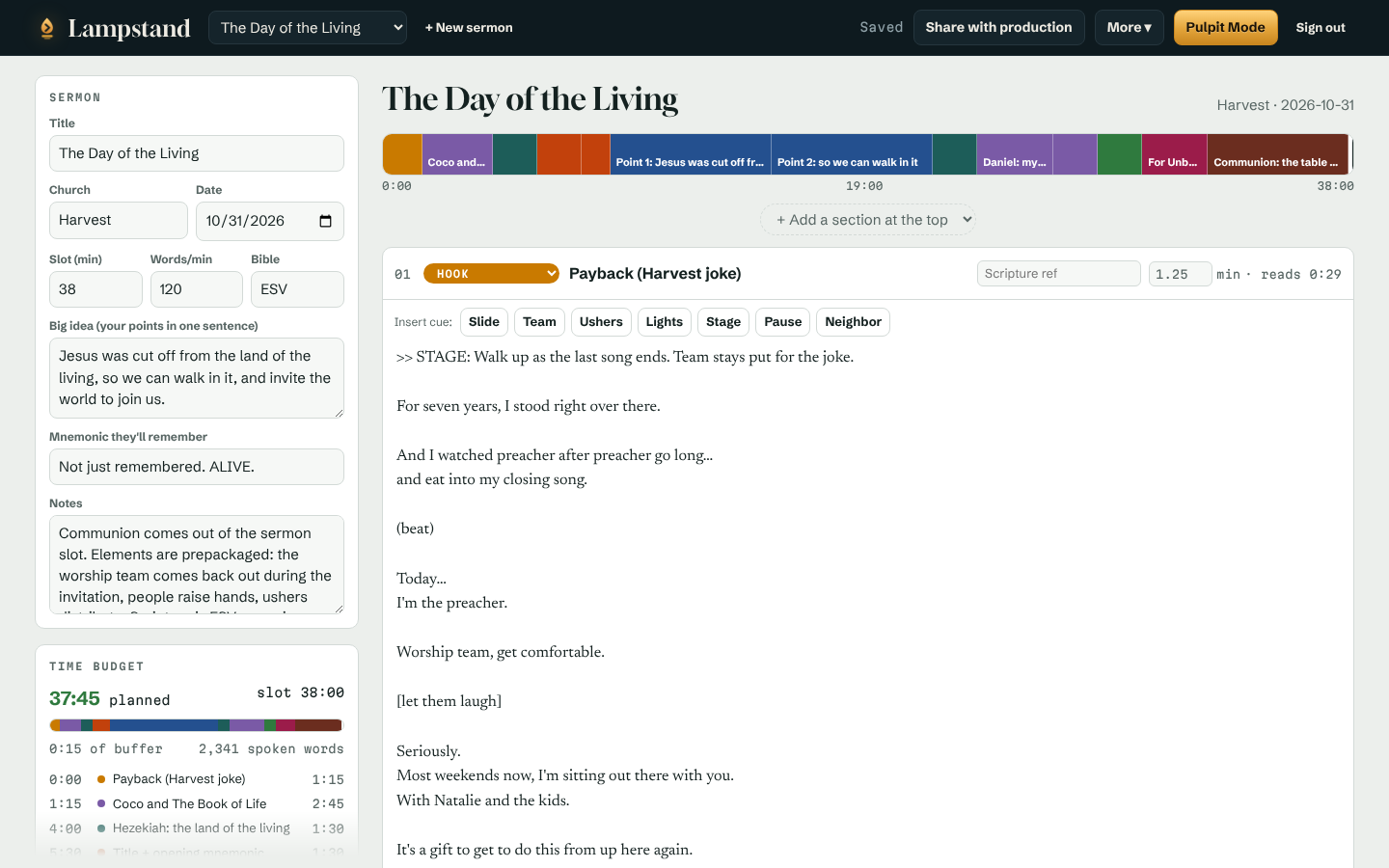The height and width of the screenshot is (868, 1389).
Task: Insert an Ushers cue
Action: [601, 322]
